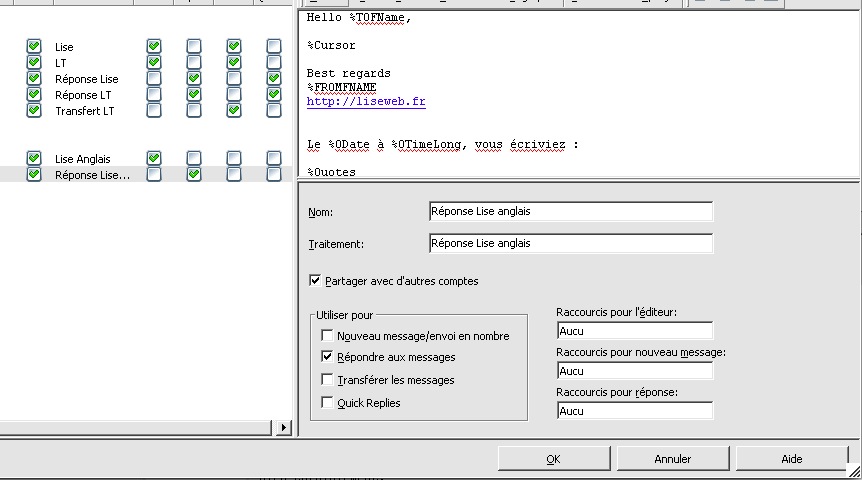Toggle "Partager avec d'autres comptes" checkbox
Screen dimensions: 862x480
pyautogui.click(x=317, y=281)
